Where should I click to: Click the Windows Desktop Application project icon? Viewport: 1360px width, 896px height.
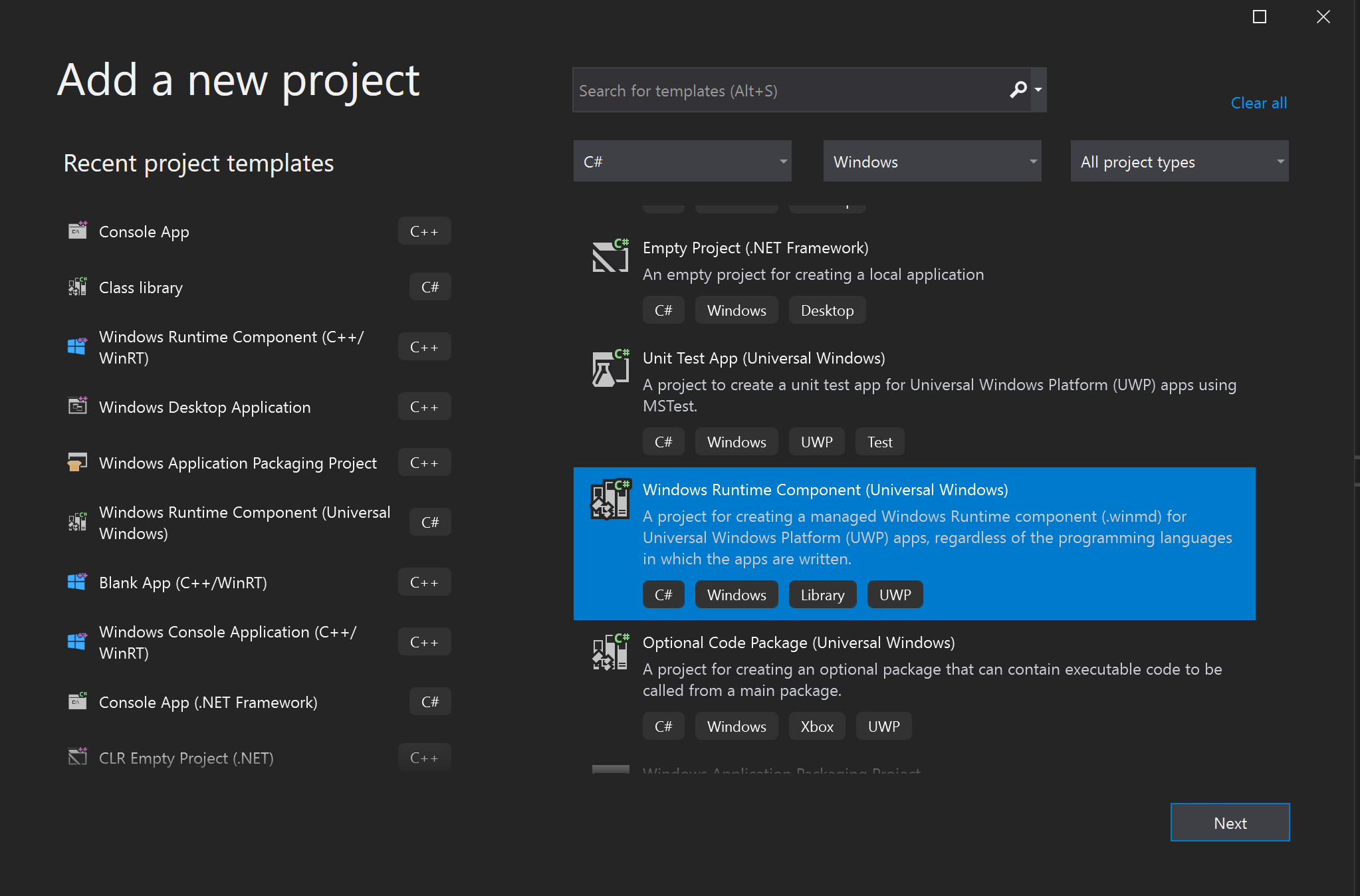tap(77, 407)
